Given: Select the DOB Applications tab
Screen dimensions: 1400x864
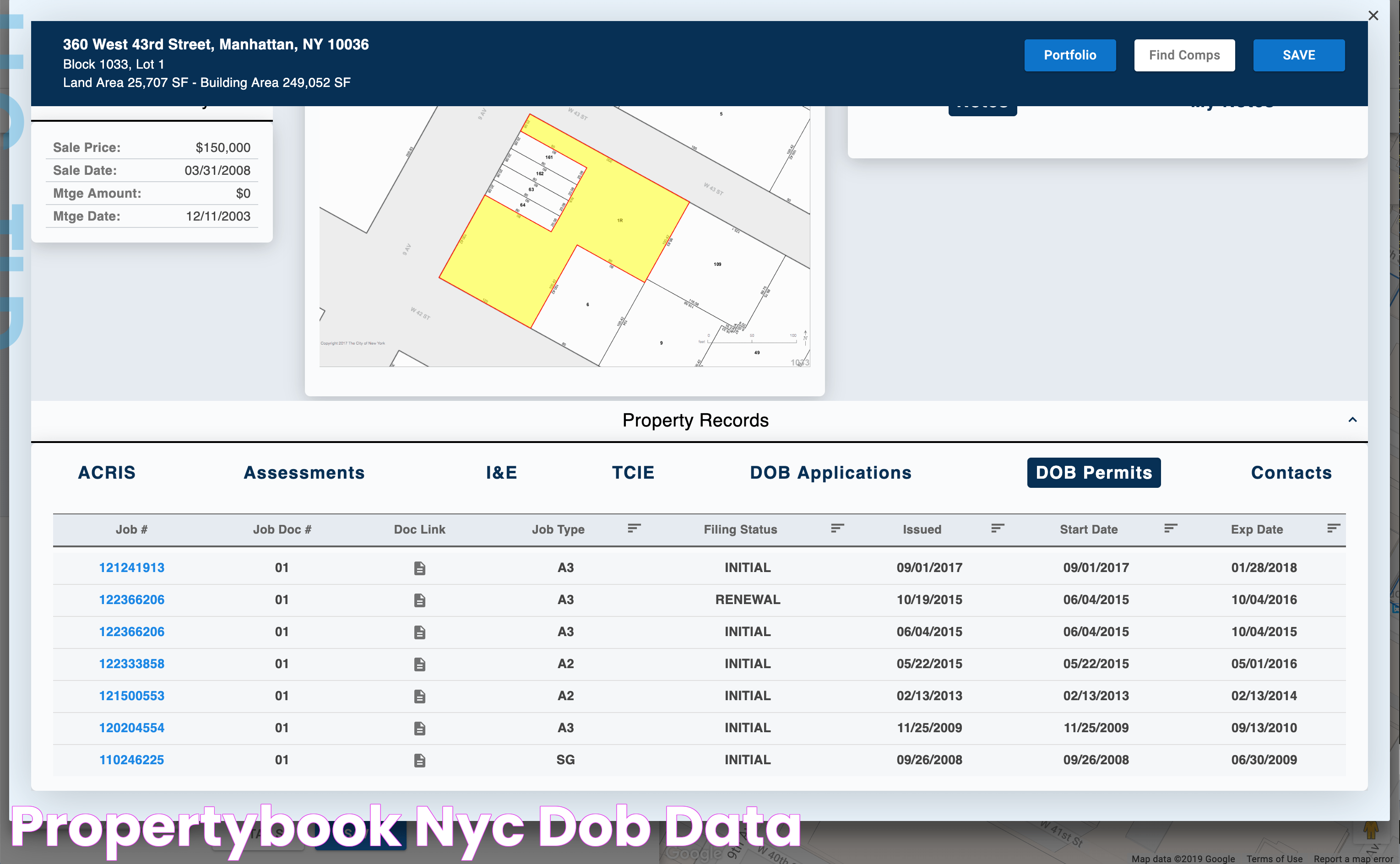Looking at the screenshot, I should click(x=831, y=472).
